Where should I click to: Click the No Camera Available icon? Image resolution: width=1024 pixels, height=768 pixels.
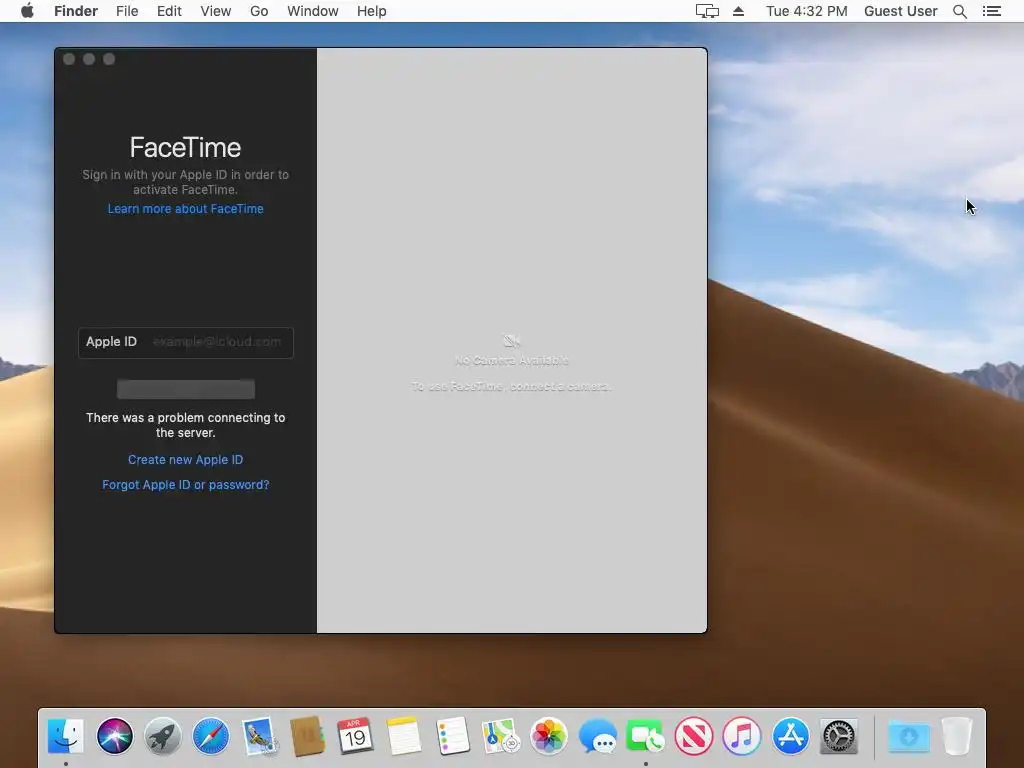click(511, 340)
